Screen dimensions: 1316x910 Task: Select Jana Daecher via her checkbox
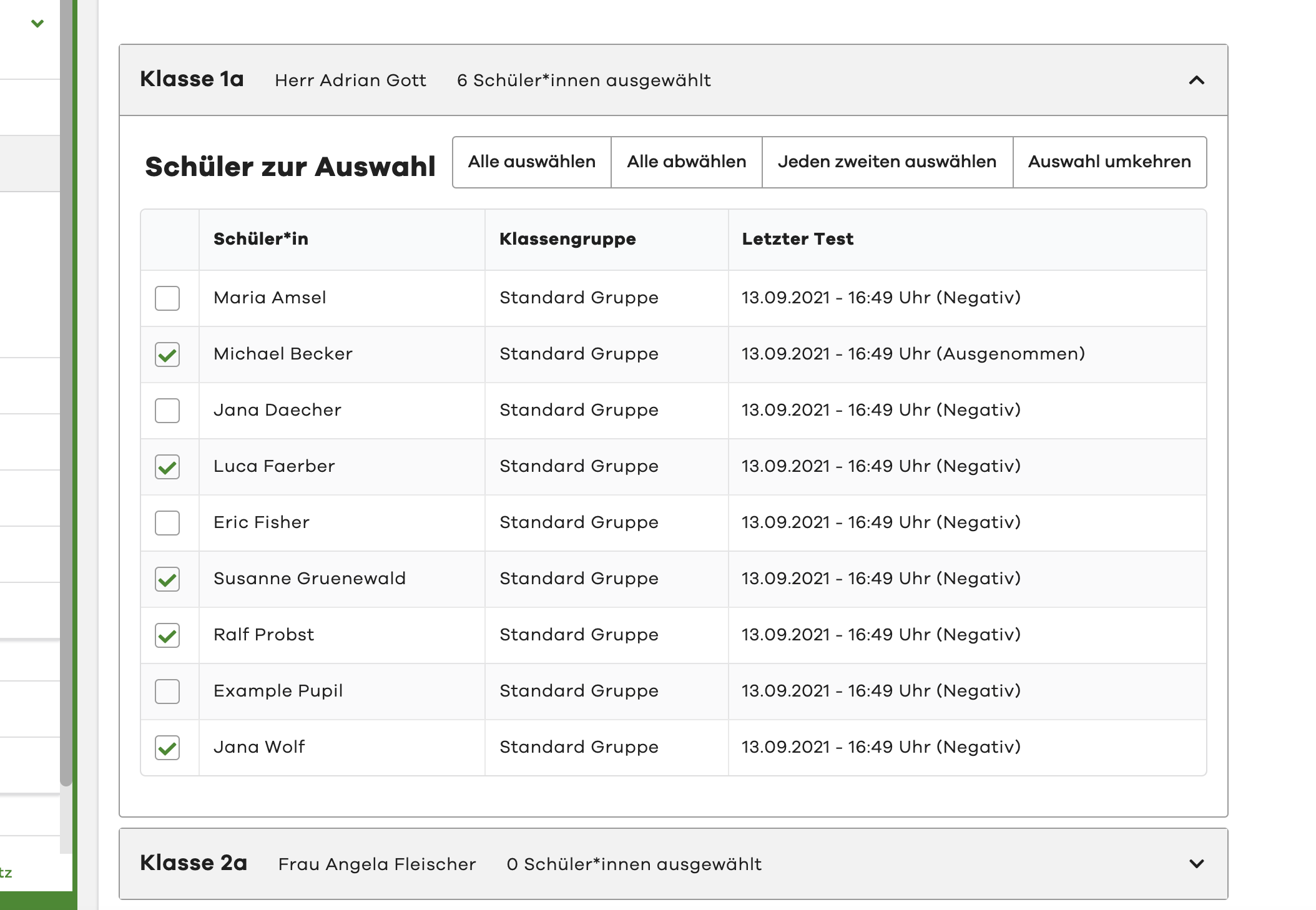coord(167,410)
